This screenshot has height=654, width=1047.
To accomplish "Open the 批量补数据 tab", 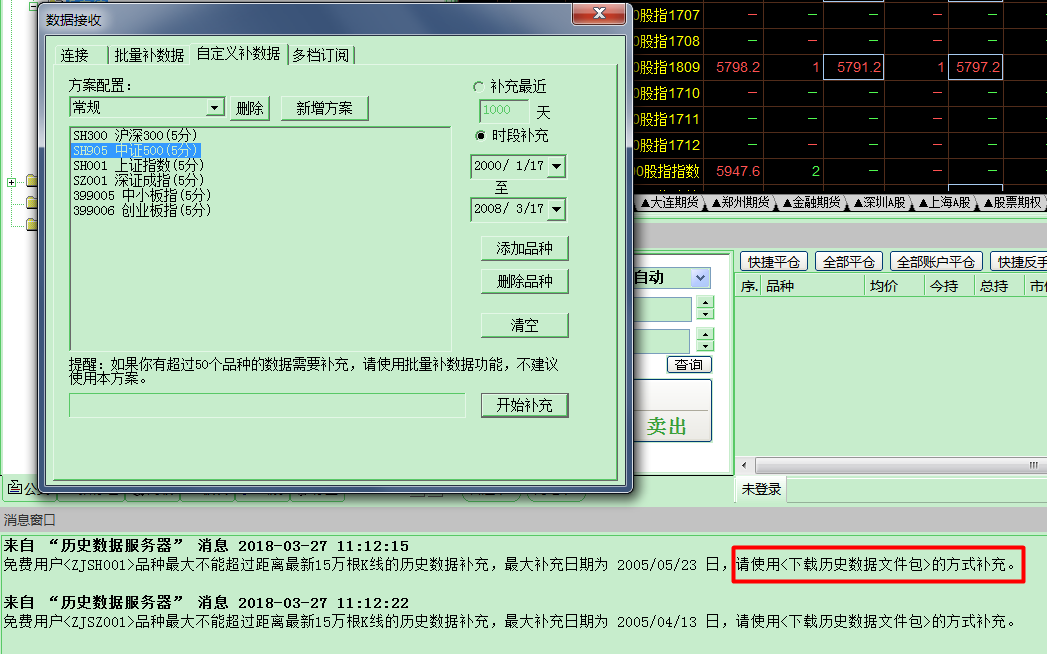I will (148, 55).
